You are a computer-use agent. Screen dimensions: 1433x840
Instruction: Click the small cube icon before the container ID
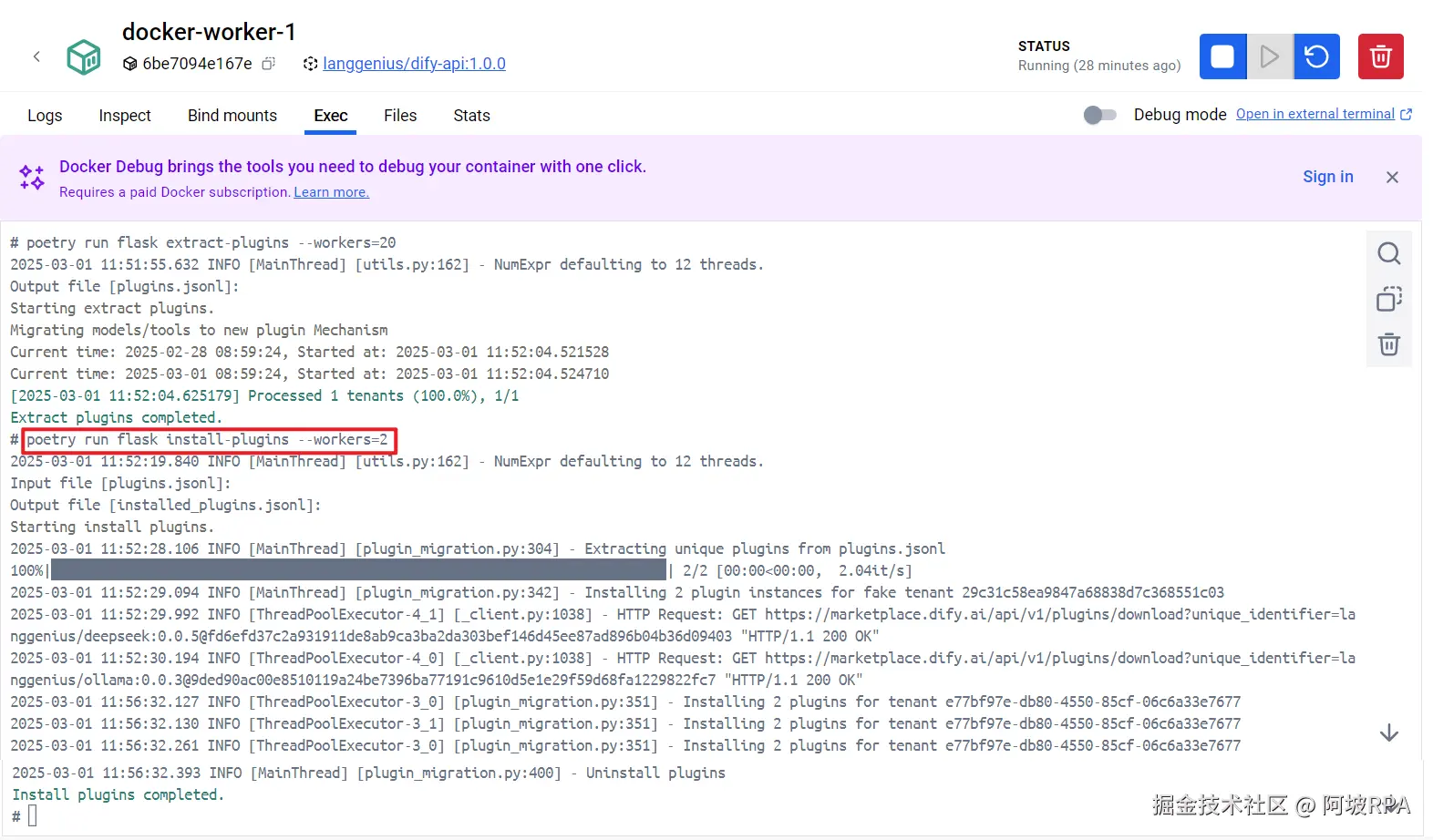130,64
